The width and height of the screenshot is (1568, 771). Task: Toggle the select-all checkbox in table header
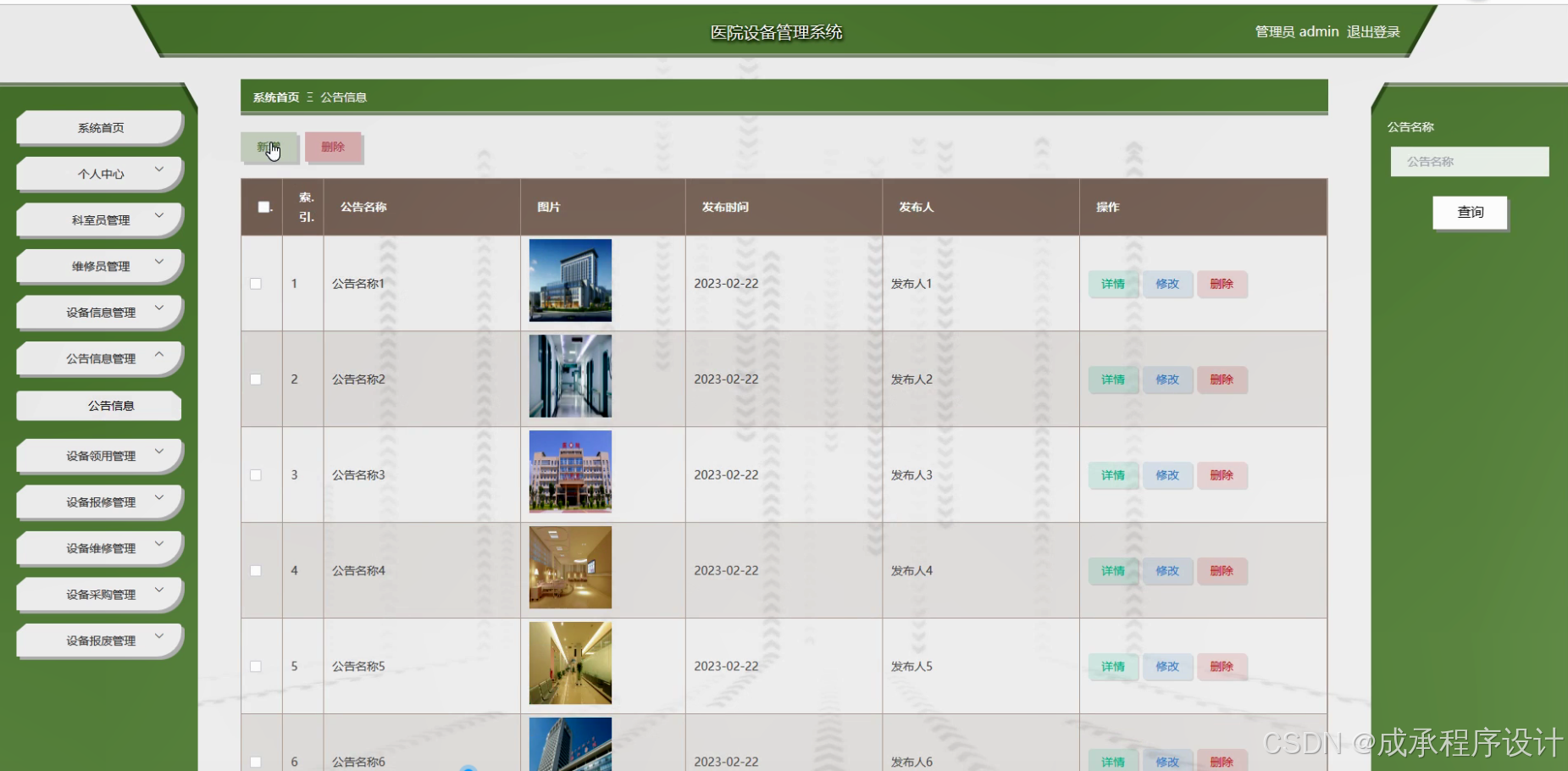263,207
